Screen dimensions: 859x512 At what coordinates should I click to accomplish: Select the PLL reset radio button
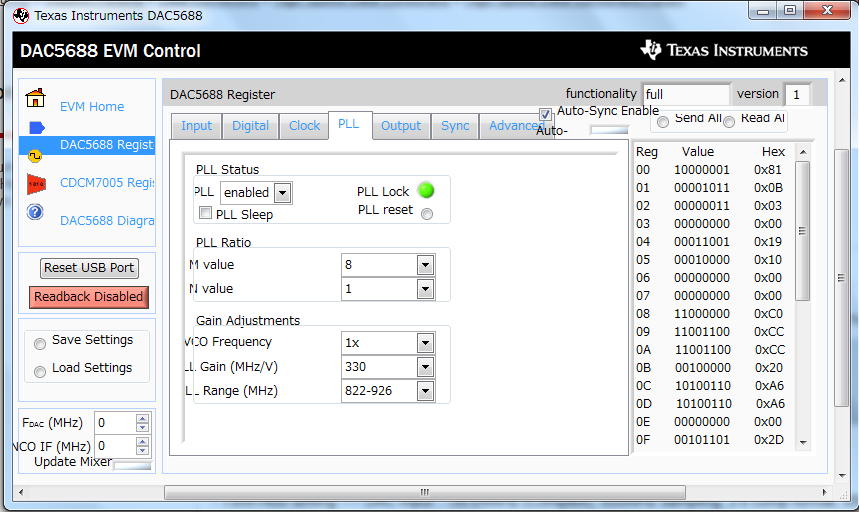[x=427, y=214]
